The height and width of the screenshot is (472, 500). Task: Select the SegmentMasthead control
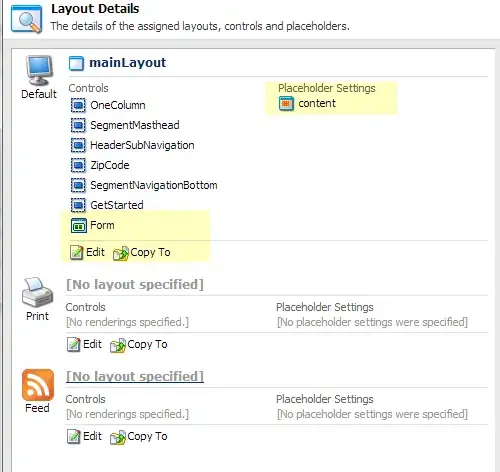(x=125, y=125)
